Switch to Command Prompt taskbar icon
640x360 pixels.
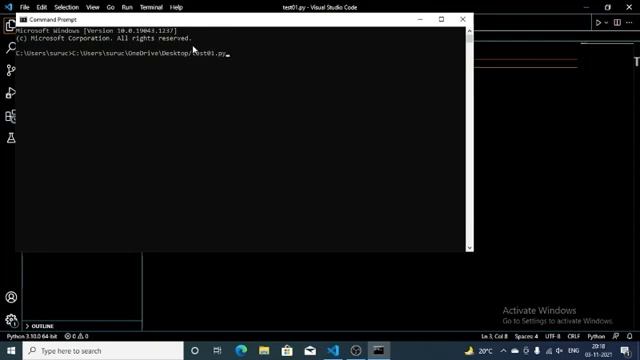pos(379,351)
